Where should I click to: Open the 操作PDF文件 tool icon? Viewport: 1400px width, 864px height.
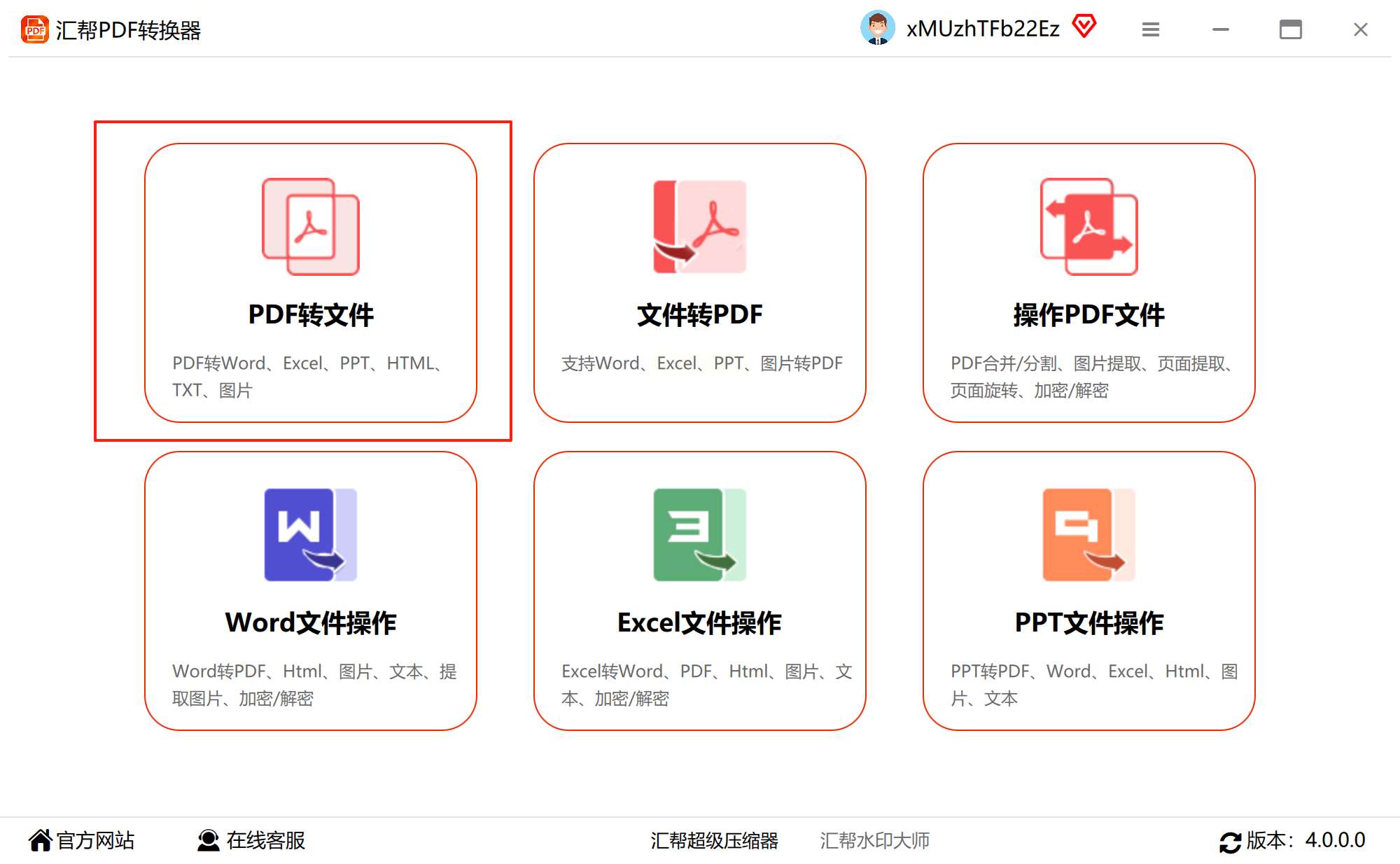tap(1088, 226)
